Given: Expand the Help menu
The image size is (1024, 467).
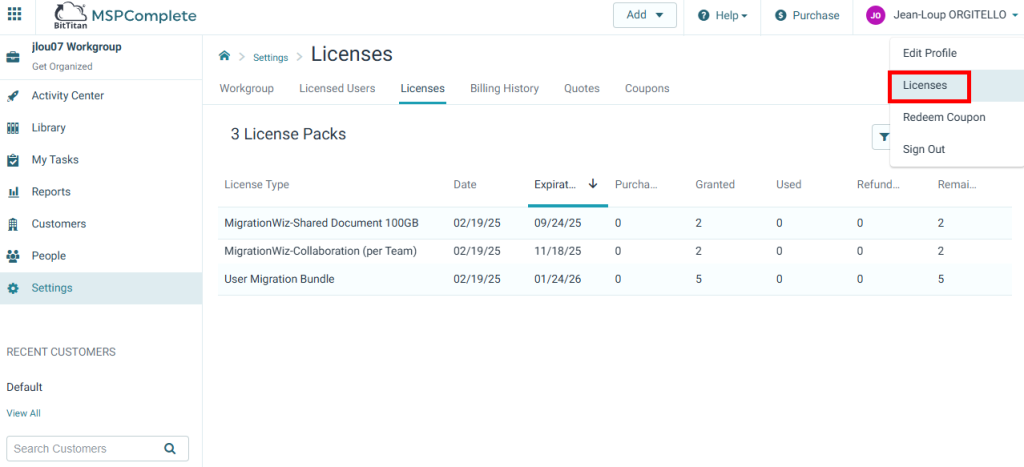Looking at the screenshot, I should click(722, 16).
